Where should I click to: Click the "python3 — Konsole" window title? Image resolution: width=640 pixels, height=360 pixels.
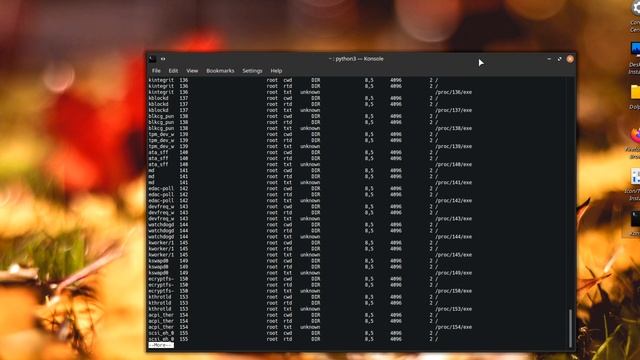click(x=356, y=59)
